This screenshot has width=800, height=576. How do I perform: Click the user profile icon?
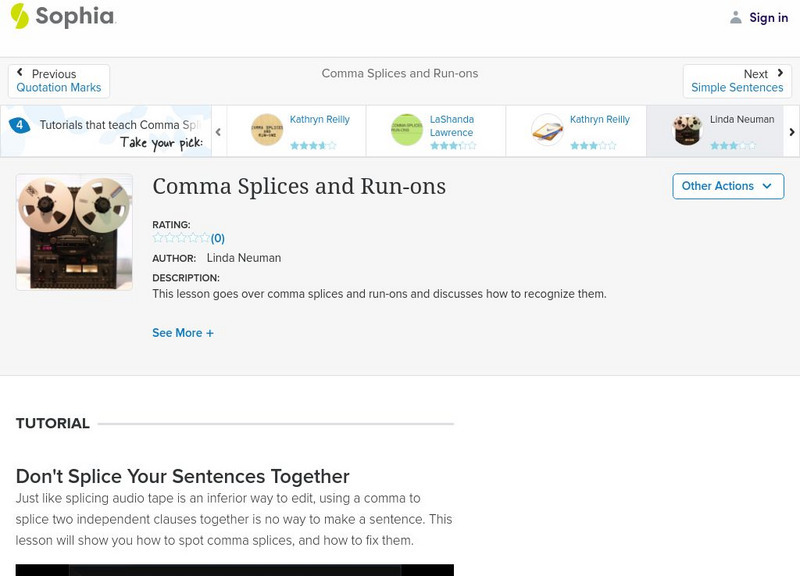point(736,17)
